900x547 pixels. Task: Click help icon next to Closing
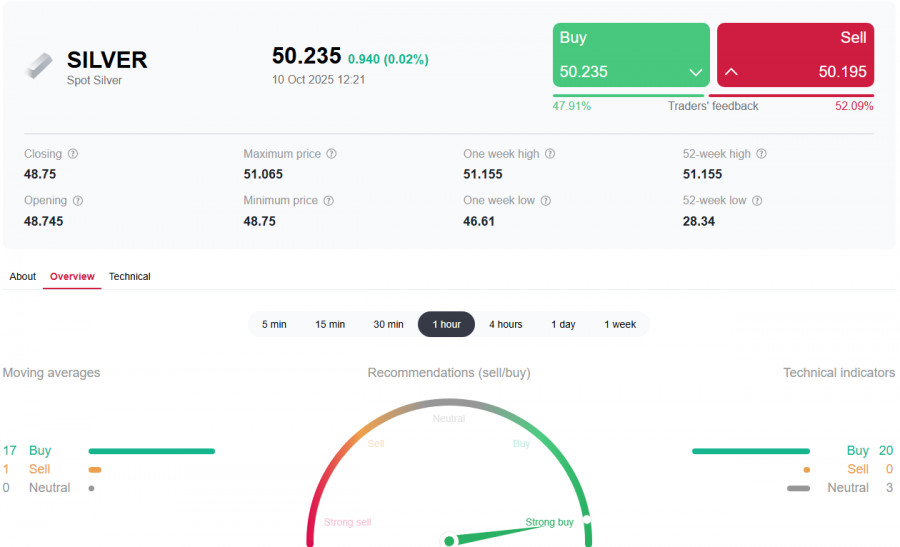[x=73, y=154]
